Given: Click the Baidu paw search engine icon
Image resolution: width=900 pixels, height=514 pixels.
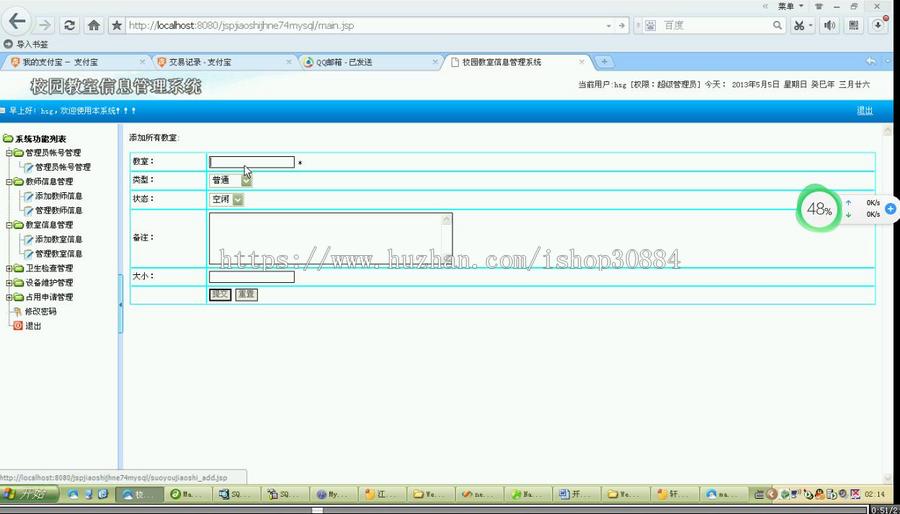Looking at the screenshot, I should [x=650, y=25].
